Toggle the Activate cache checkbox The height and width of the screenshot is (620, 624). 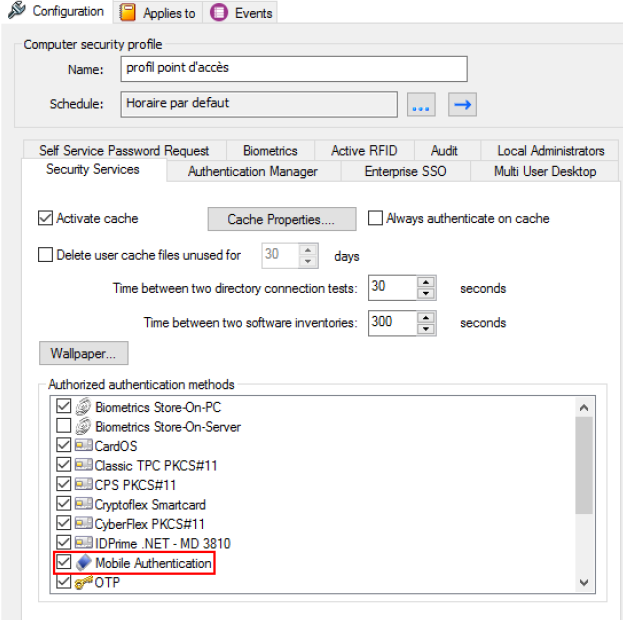pos(45,218)
